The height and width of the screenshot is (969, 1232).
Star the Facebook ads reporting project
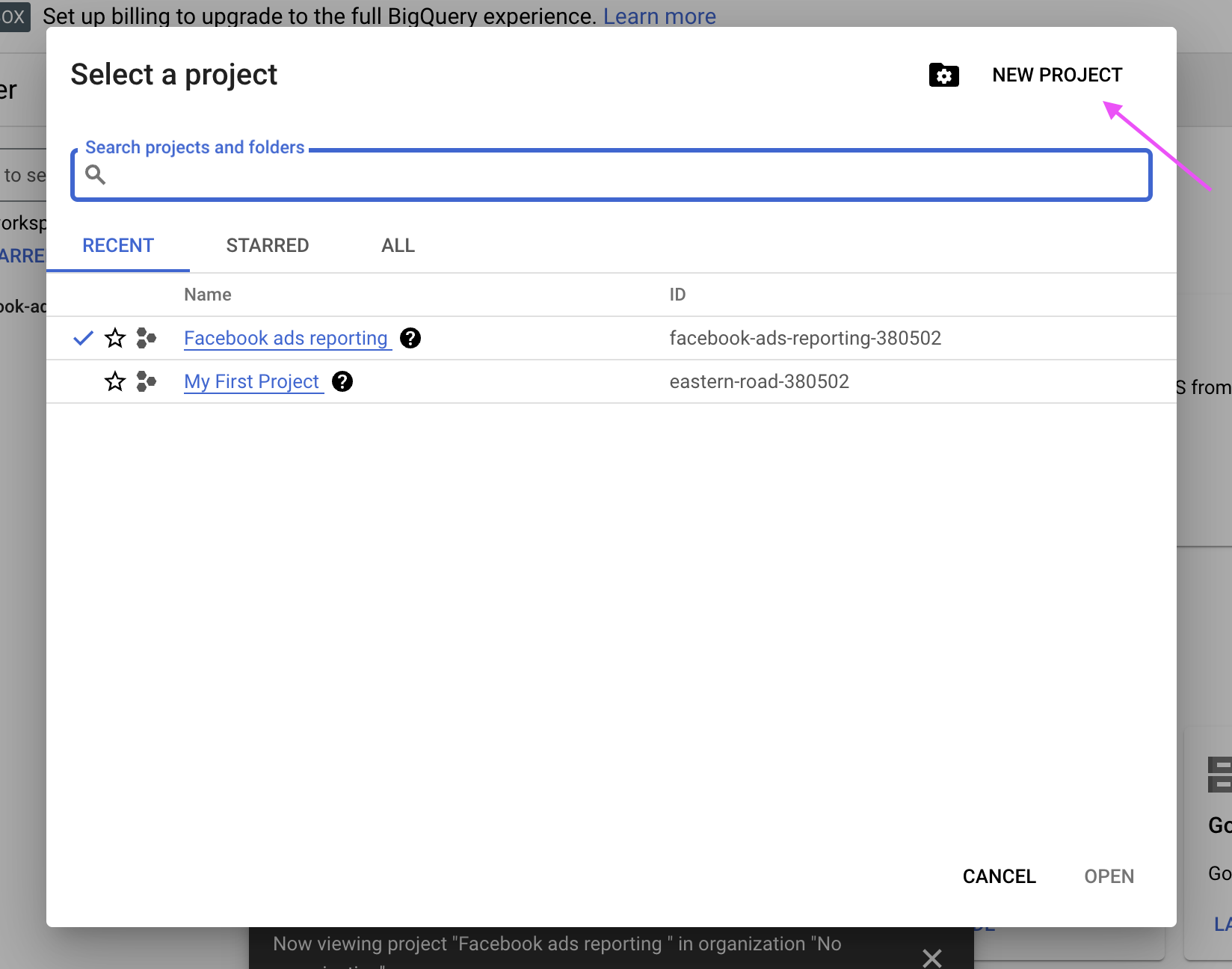pyautogui.click(x=115, y=338)
